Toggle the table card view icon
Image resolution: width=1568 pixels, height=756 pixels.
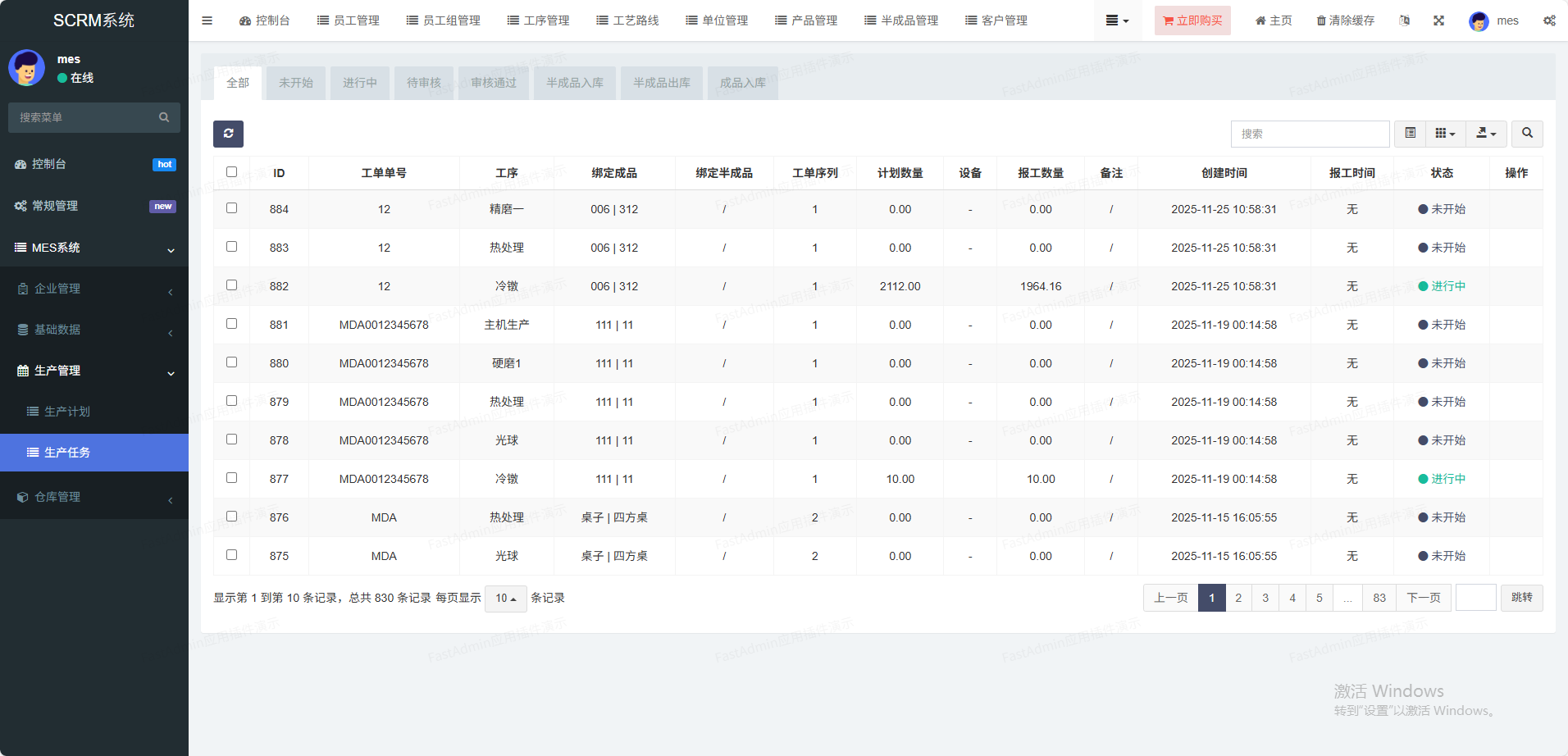(x=1410, y=134)
